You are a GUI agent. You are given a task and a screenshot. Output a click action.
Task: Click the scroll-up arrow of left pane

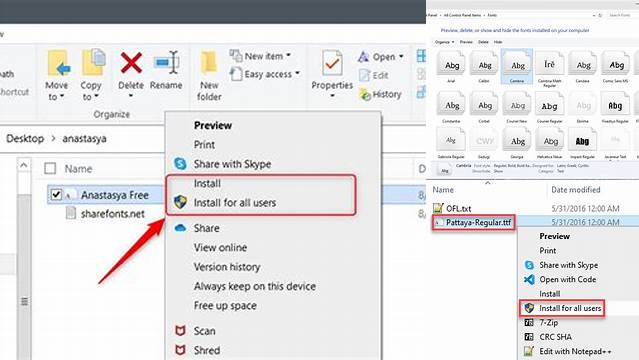(x=24, y=165)
